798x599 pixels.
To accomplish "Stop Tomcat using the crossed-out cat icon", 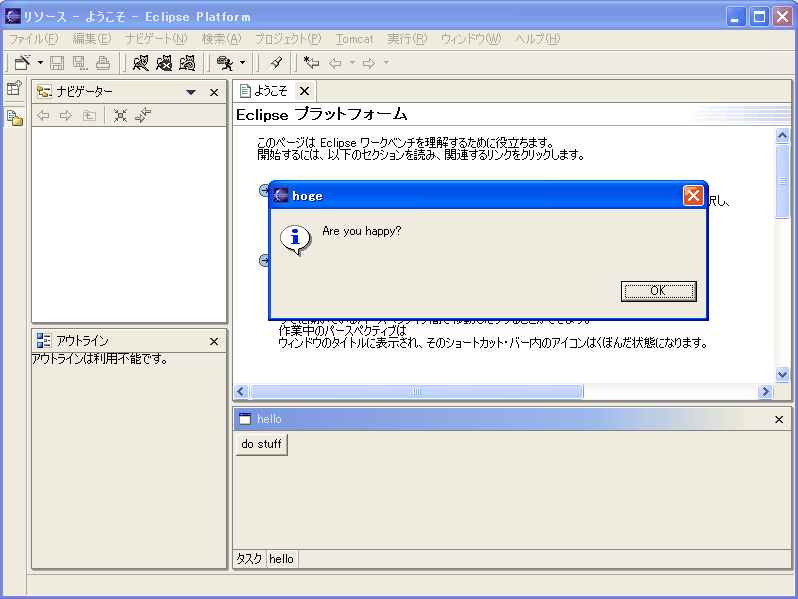I will (164, 63).
